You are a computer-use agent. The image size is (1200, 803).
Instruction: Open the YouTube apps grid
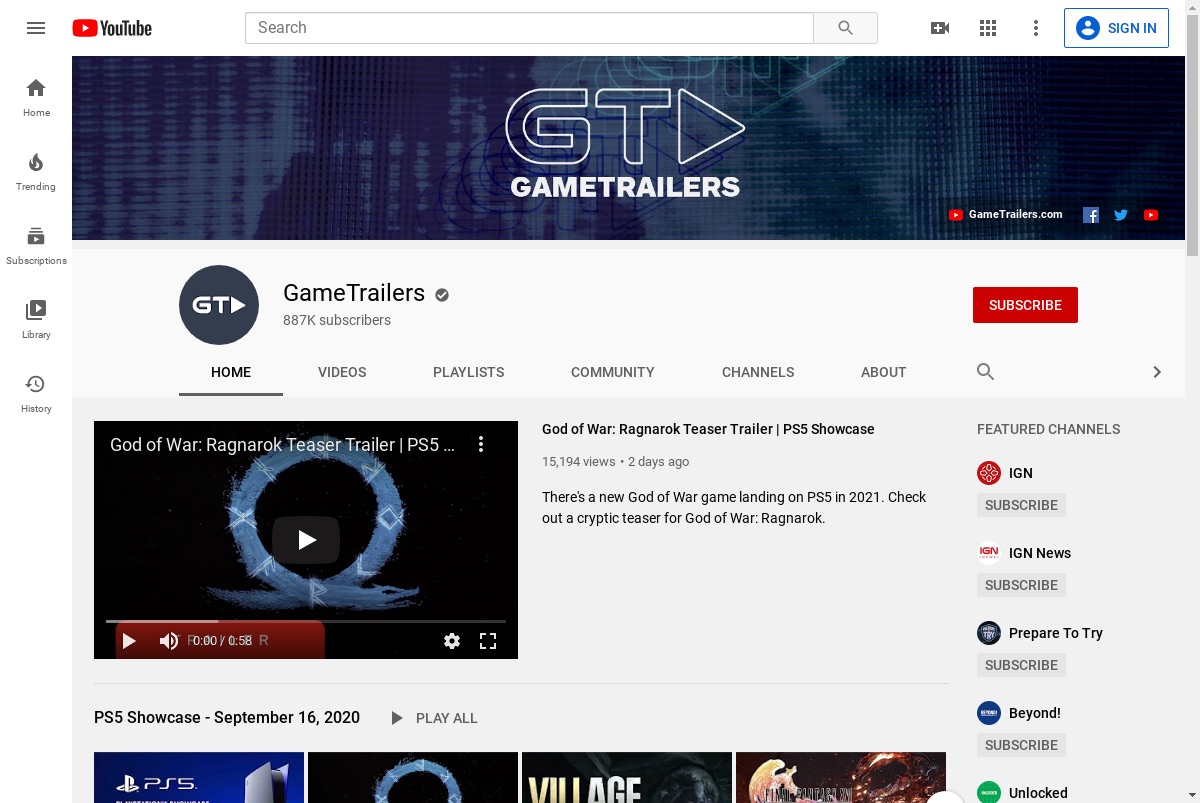point(988,28)
